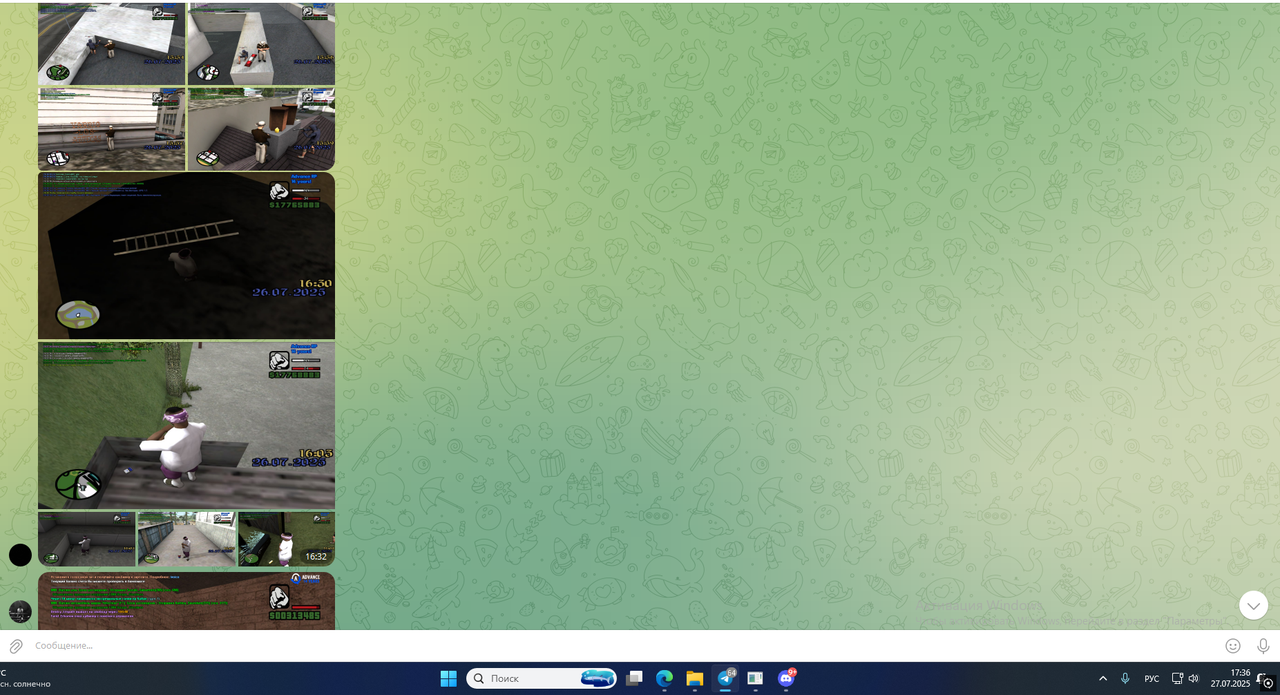1280x695 pixels.
Task: Open the Windows Start menu
Action: pos(448,678)
